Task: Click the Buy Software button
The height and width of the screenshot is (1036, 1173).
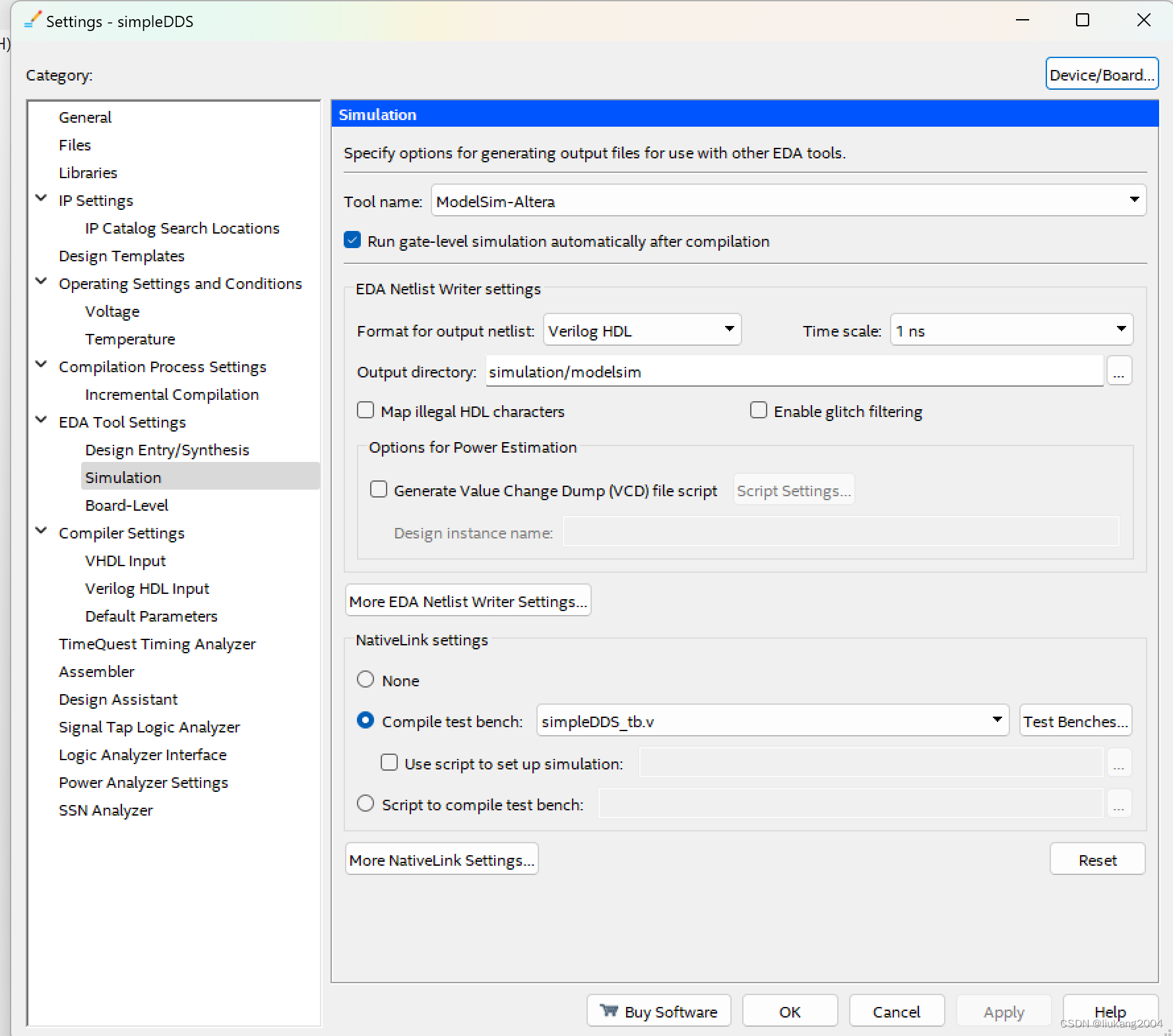Action: (658, 1011)
